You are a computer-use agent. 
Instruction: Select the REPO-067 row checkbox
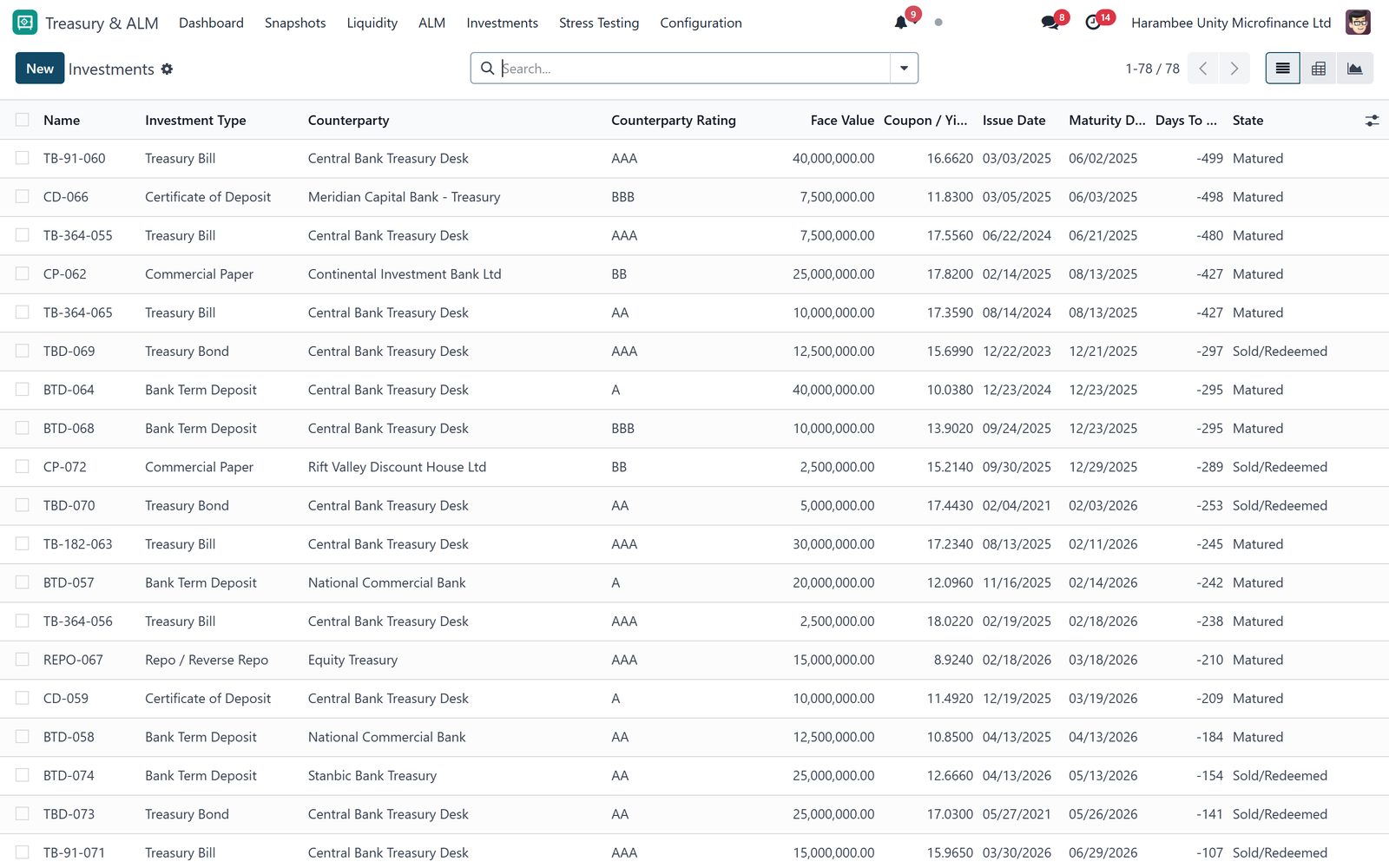click(23, 660)
